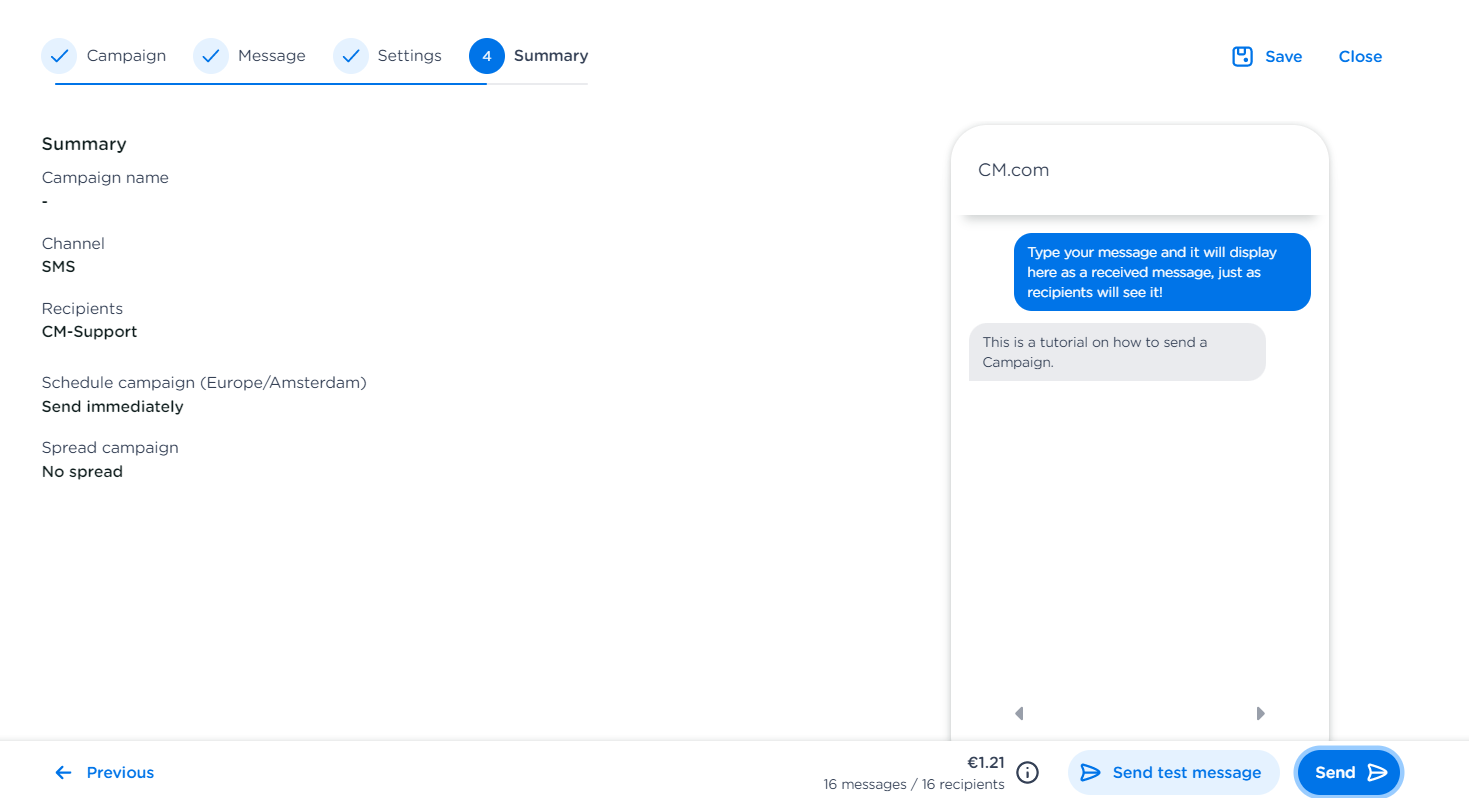This screenshot has height=798, width=1469.
Task: Click paper plane icon on Send test message
Action: (x=1091, y=772)
